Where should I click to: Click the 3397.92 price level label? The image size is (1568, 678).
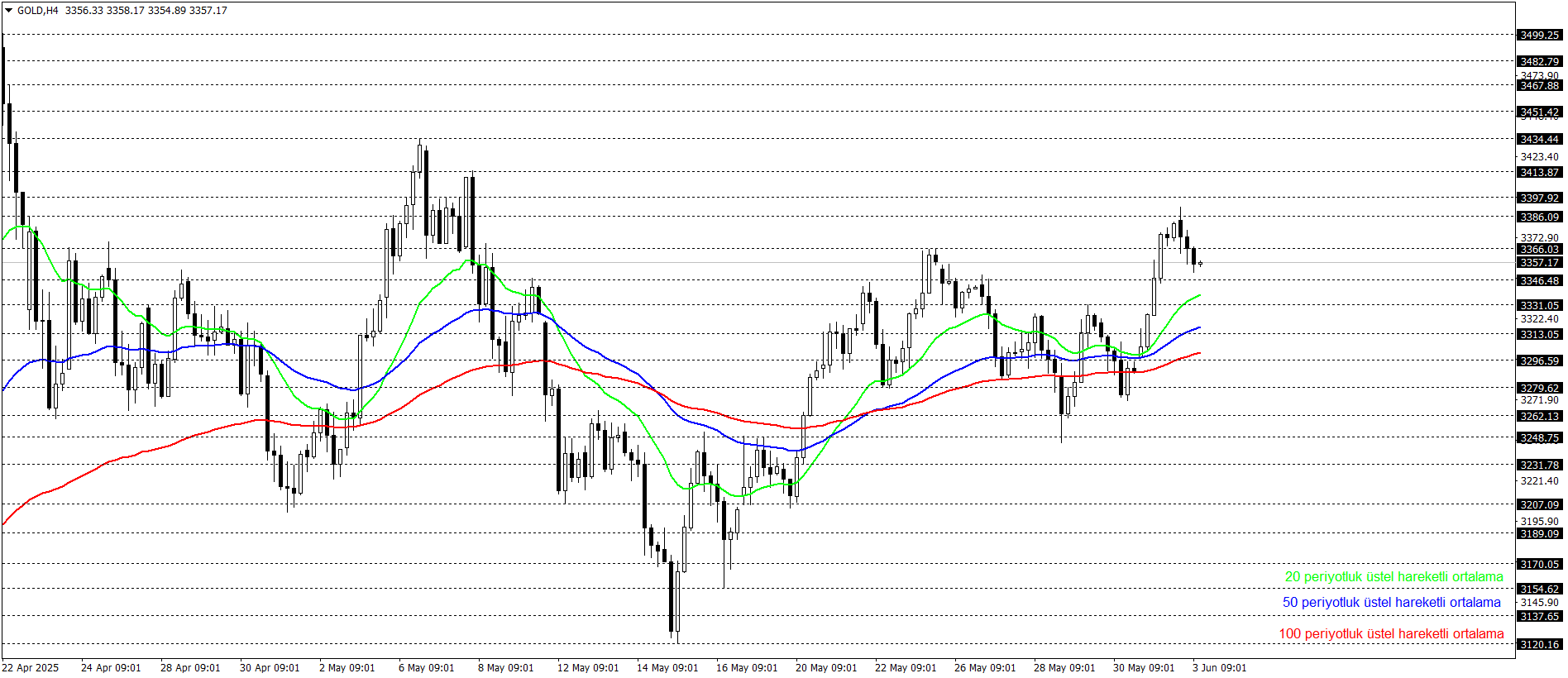pos(1539,198)
